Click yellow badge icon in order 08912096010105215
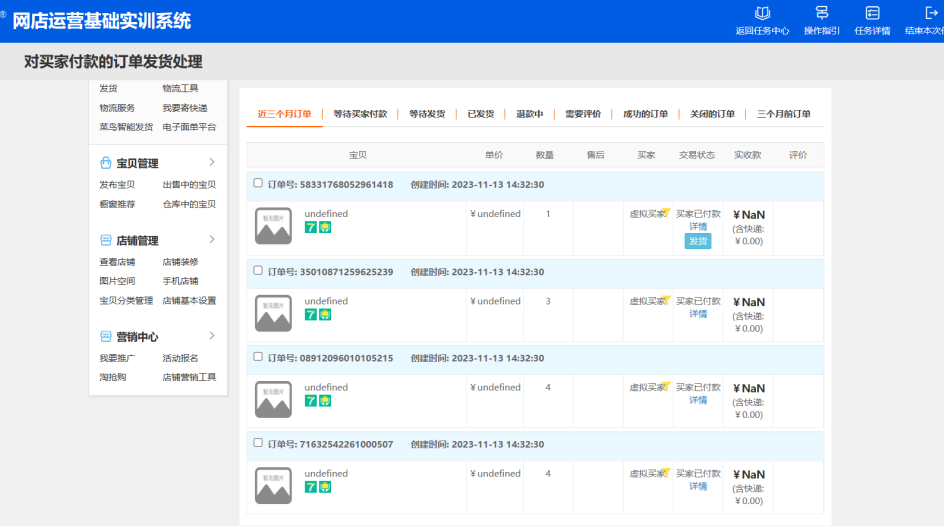 [x=325, y=401]
